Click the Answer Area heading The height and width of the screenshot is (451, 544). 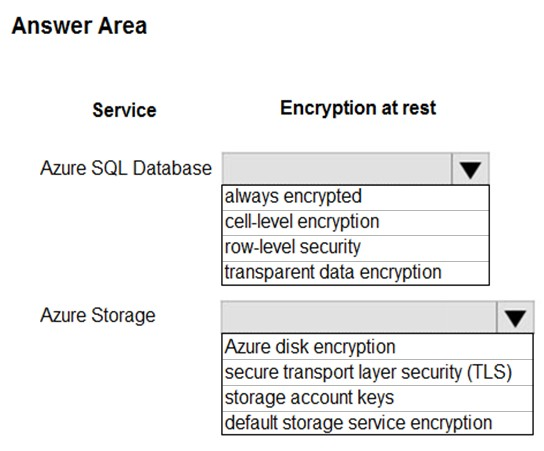click(x=79, y=26)
